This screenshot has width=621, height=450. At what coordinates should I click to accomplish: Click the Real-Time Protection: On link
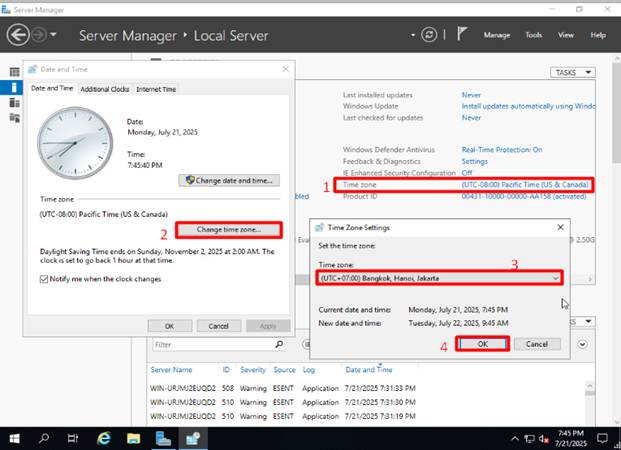tap(502, 149)
